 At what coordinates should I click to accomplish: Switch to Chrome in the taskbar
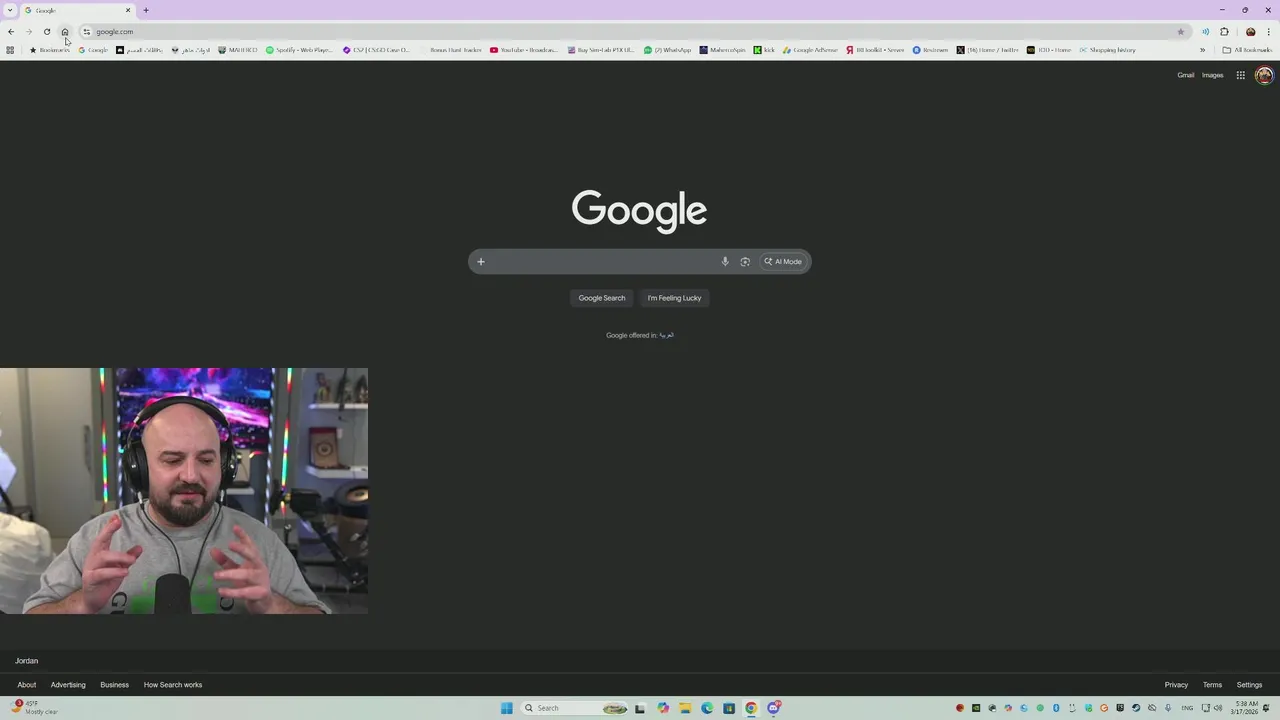coord(751,708)
